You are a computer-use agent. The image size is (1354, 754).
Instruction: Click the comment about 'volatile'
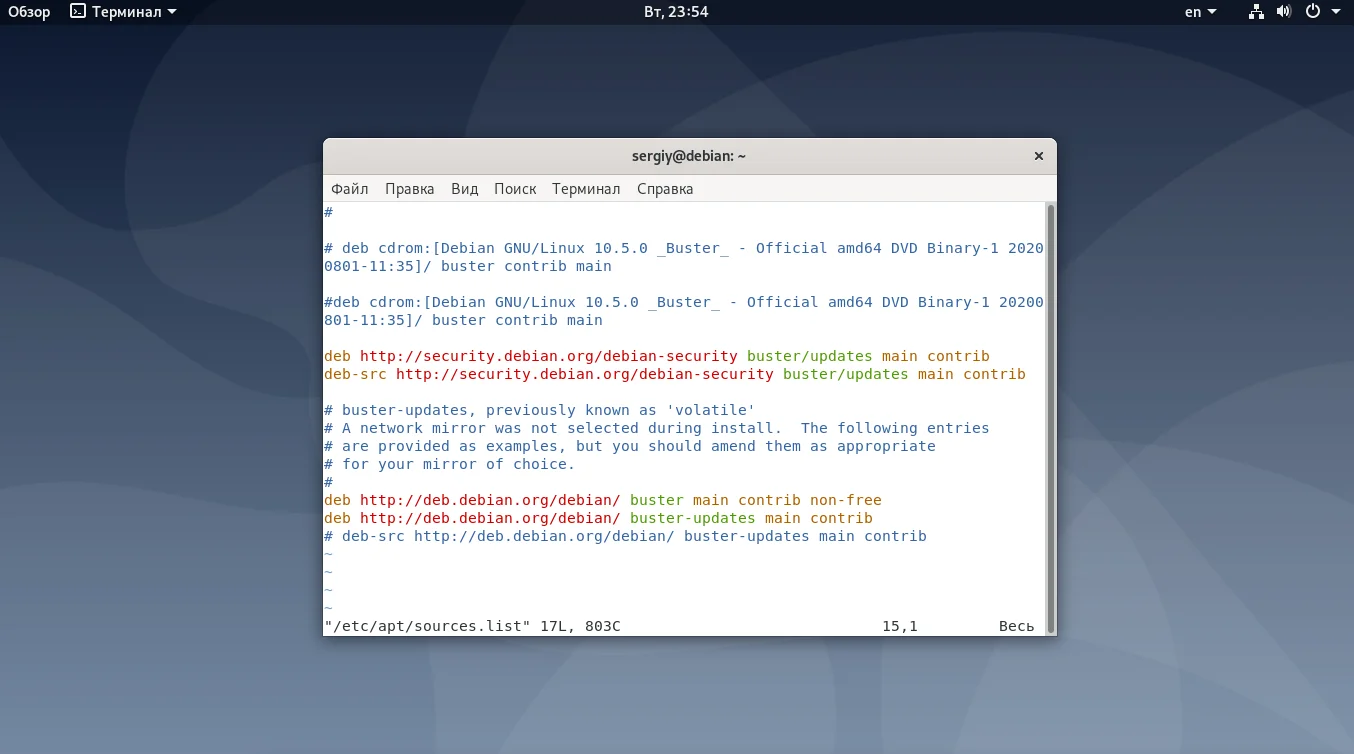(x=540, y=410)
